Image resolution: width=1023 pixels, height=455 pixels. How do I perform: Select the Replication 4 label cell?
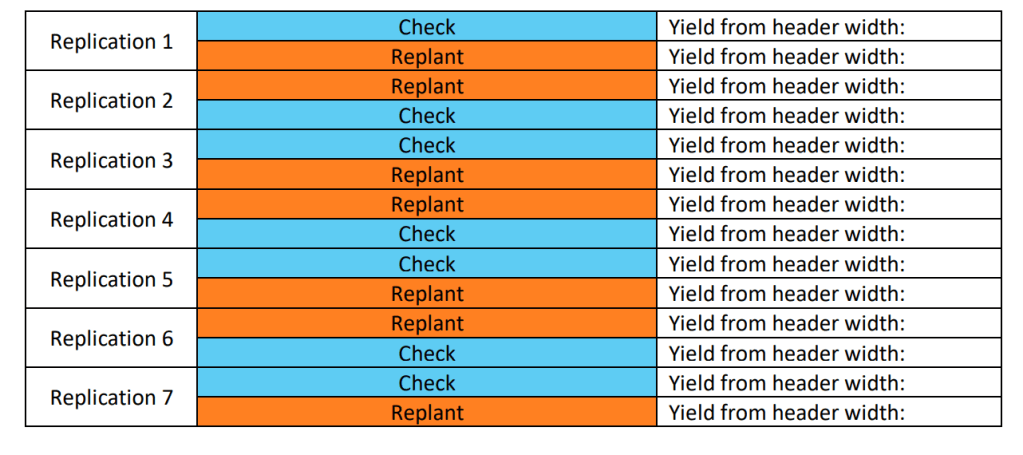[x=111, y=219]
